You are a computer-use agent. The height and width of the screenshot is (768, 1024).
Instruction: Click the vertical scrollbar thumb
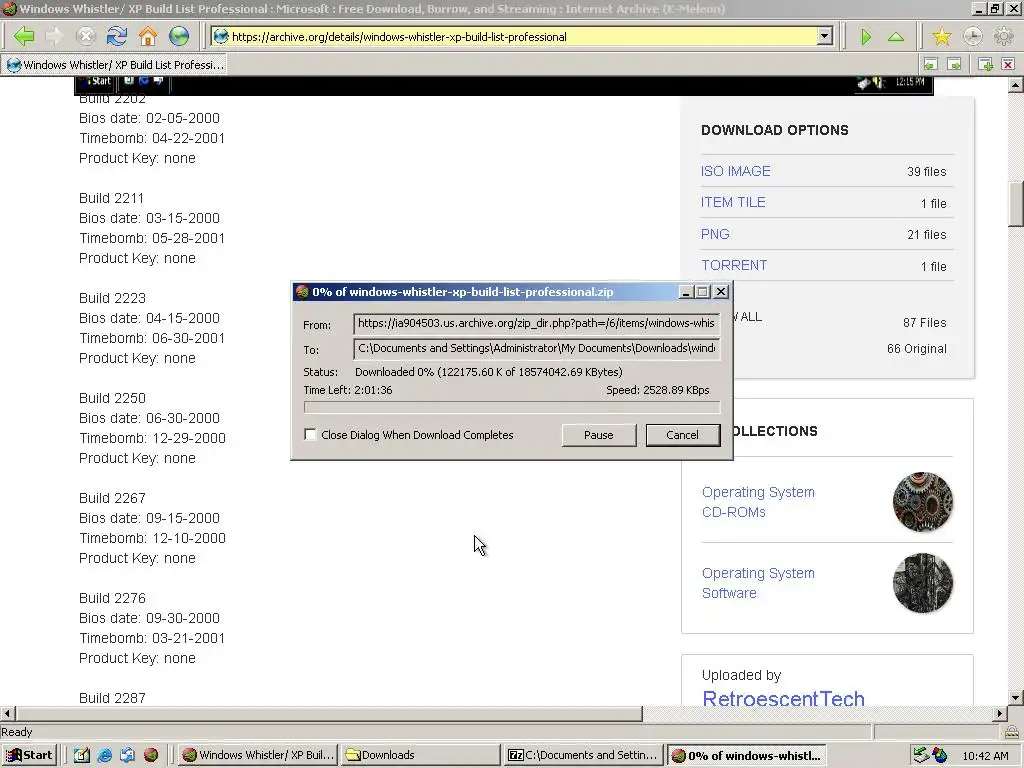(1016, 203)
